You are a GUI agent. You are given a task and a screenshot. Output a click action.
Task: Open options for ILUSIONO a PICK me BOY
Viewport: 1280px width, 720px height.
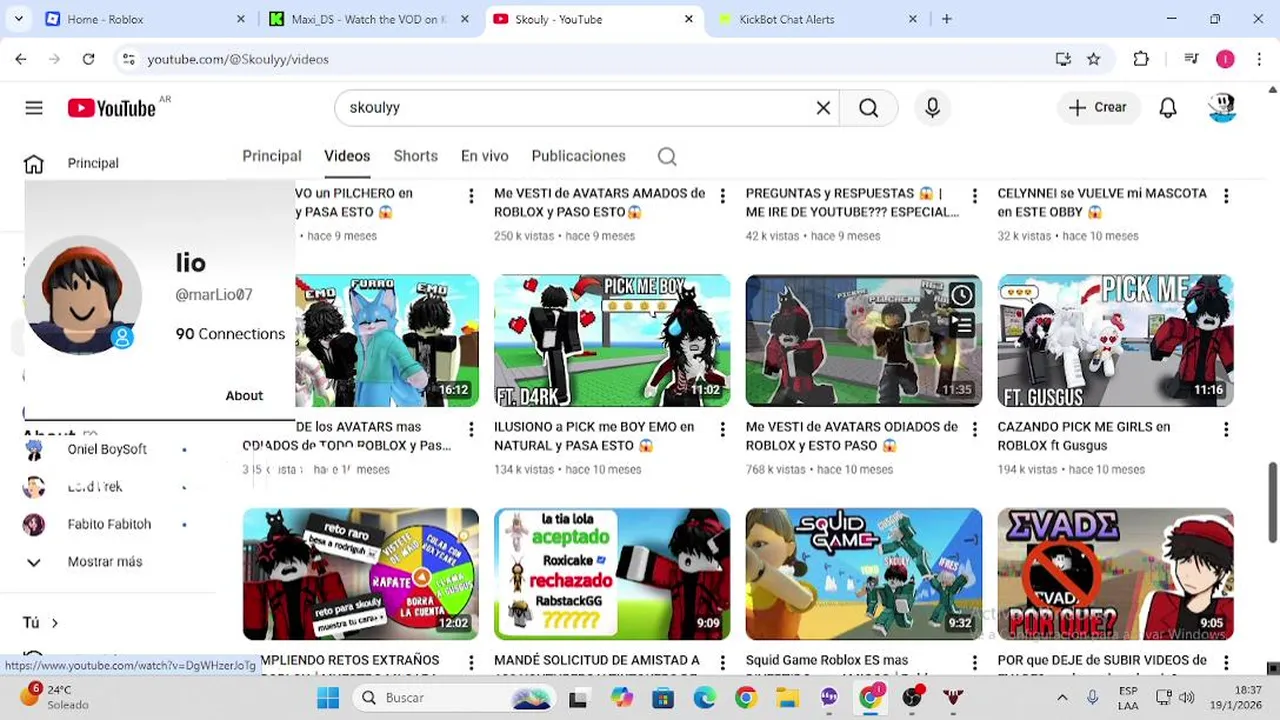pyautogui.click(x=722, y=430)
